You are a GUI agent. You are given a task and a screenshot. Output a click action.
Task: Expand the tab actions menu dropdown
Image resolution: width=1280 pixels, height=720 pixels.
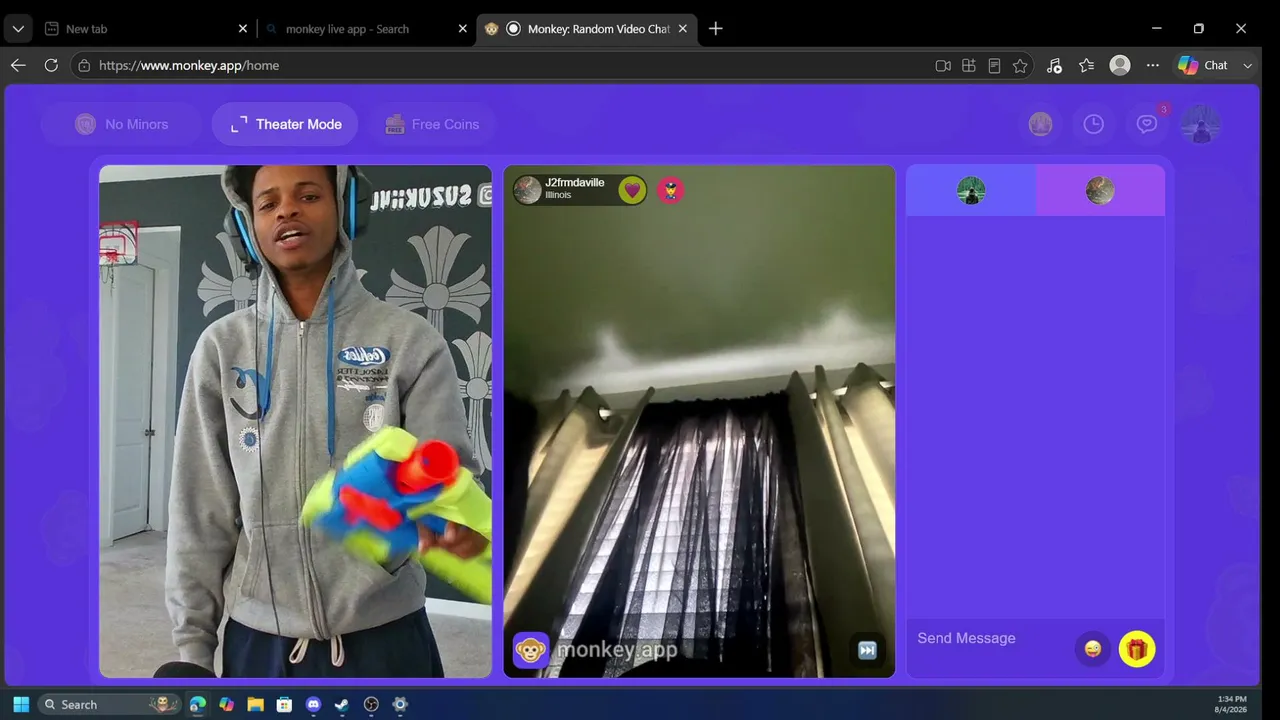pos(18,29)
